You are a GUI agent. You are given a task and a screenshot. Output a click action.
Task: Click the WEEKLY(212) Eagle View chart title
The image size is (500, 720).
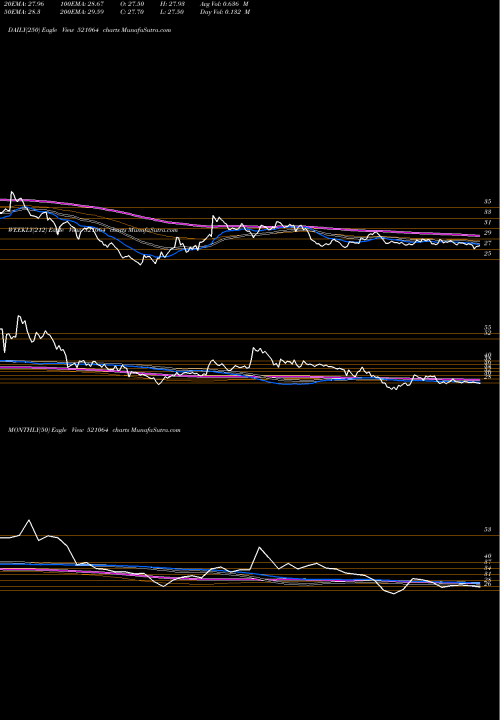92,230
